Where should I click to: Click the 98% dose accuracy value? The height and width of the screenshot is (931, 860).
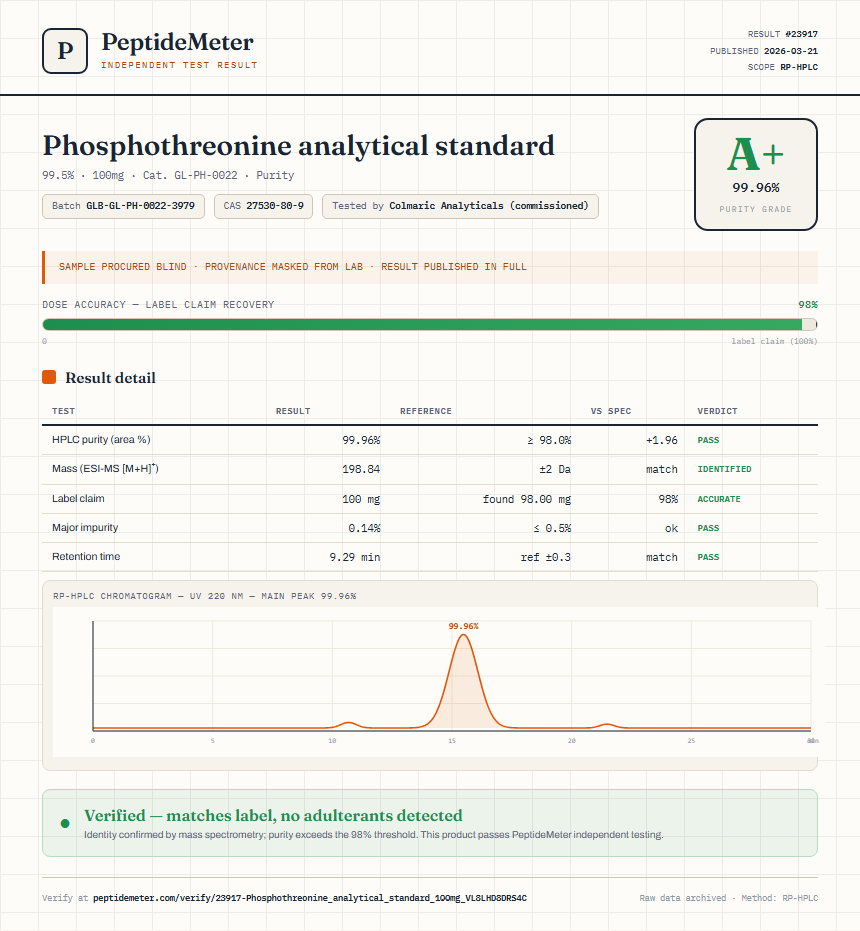click(x=808, y=305)
